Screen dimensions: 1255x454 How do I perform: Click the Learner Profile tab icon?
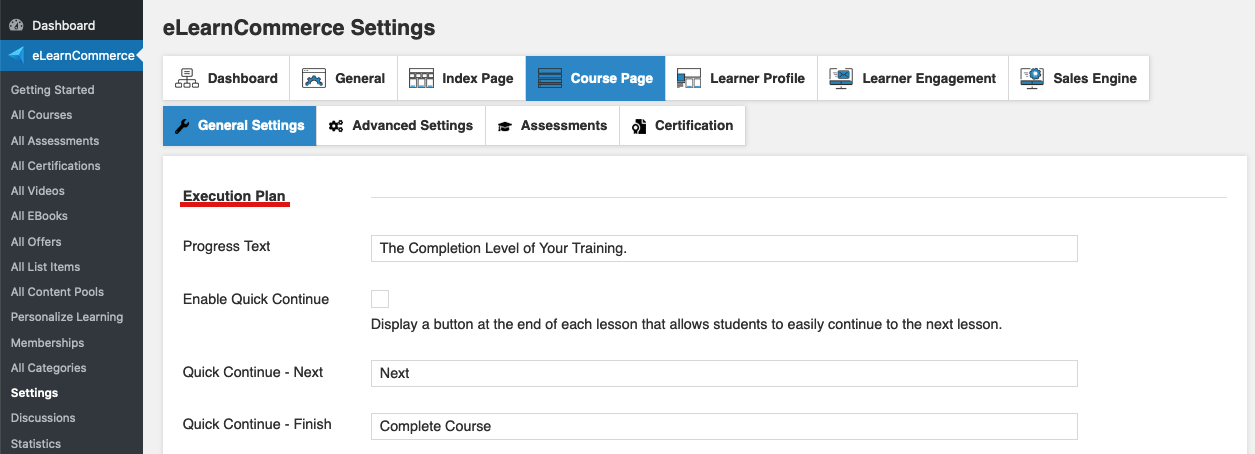[x=688, y=78]
